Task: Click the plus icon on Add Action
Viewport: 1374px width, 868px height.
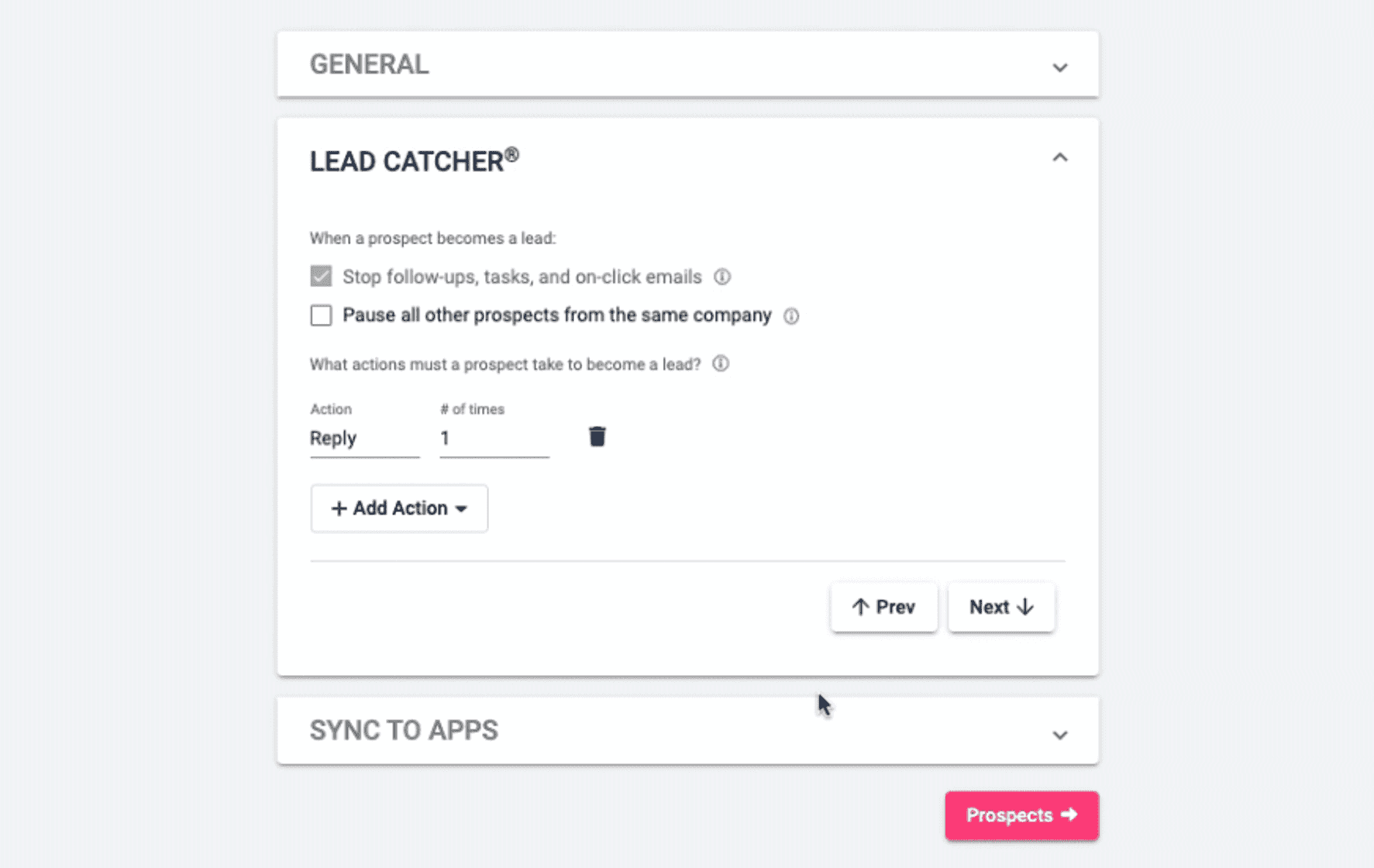Action: (338, 508)
